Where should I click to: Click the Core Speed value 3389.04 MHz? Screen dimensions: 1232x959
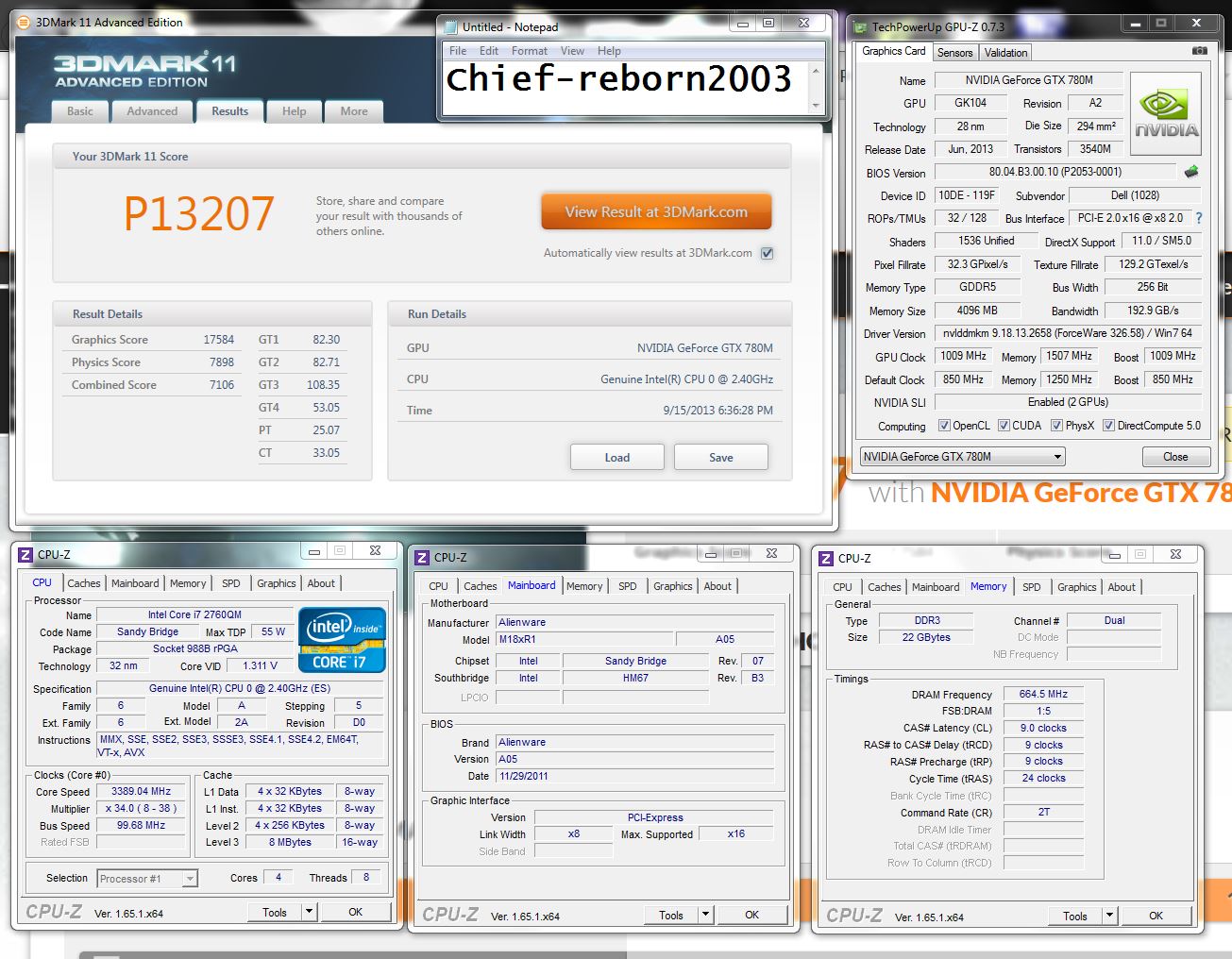pos(142,792)
